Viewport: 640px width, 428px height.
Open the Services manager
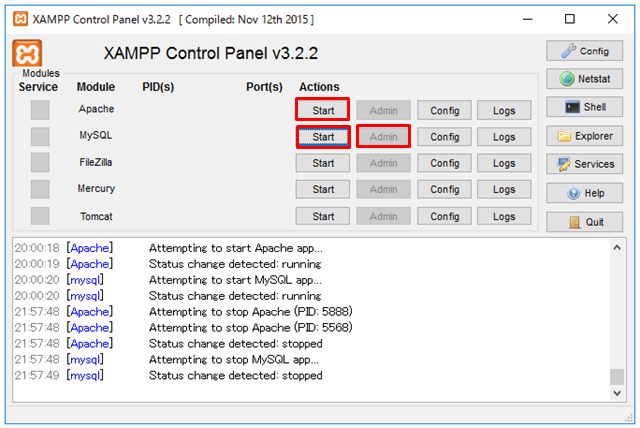coord(584,164)
